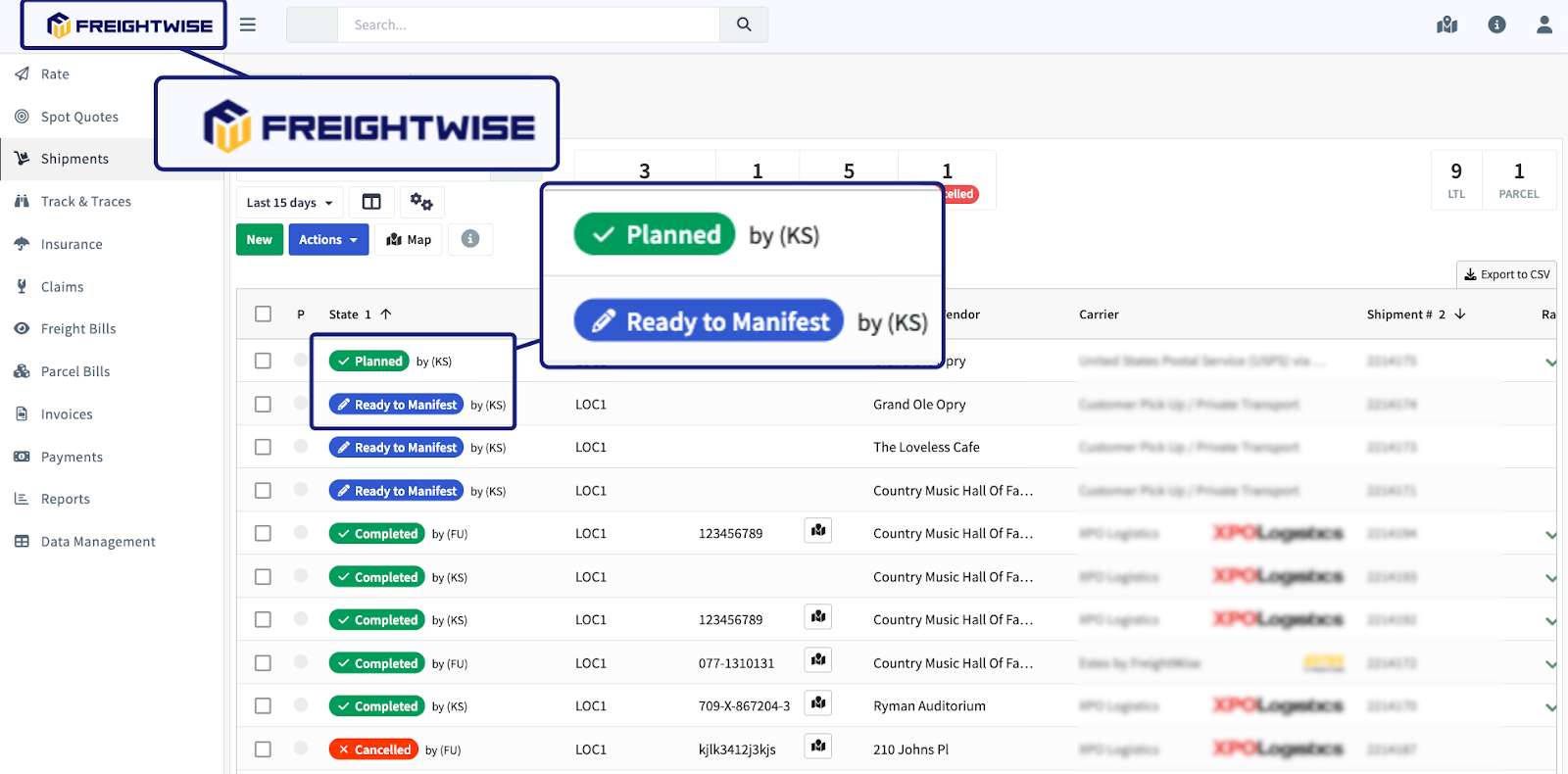This screenshot has width=1568, height=774.
Task: Check the box for tracking 077-1310131 row
Action: 263,662
